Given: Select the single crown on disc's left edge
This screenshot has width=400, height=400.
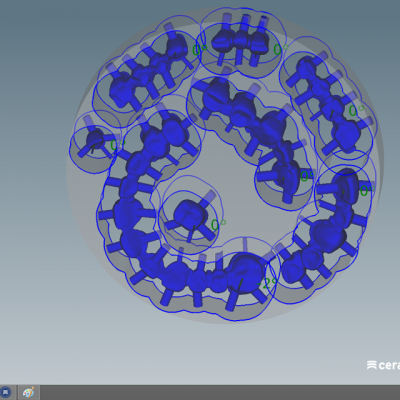Looking at the screenshot, I should coord(96,138).
